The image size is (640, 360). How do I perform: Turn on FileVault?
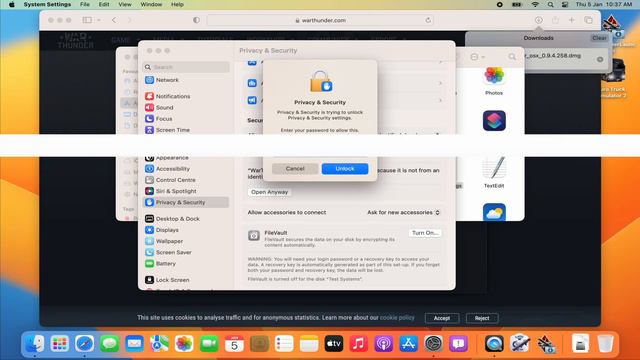coord(424,233)
